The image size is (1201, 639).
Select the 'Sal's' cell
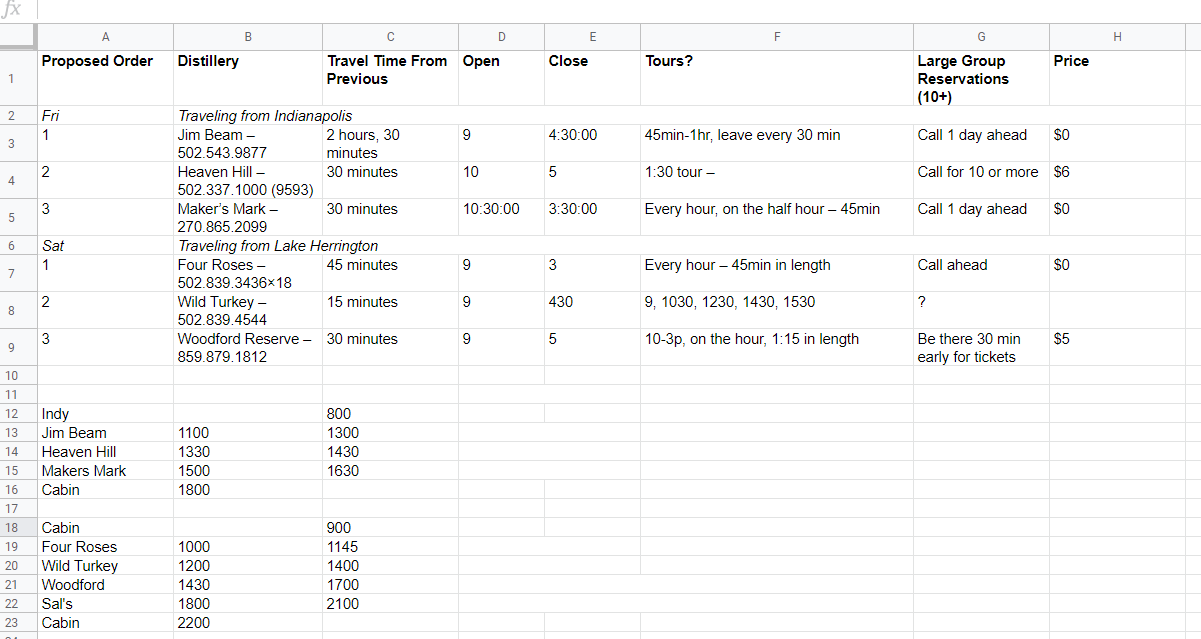[106, 604]
